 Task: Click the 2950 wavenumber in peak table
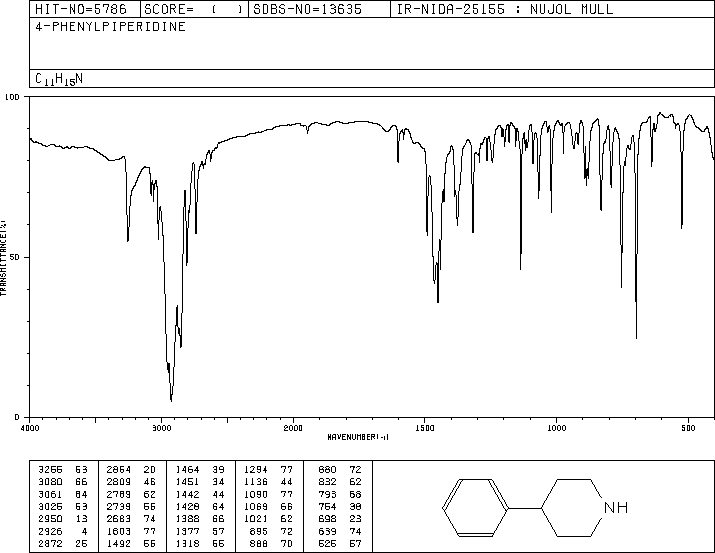(x=50, y=519)
